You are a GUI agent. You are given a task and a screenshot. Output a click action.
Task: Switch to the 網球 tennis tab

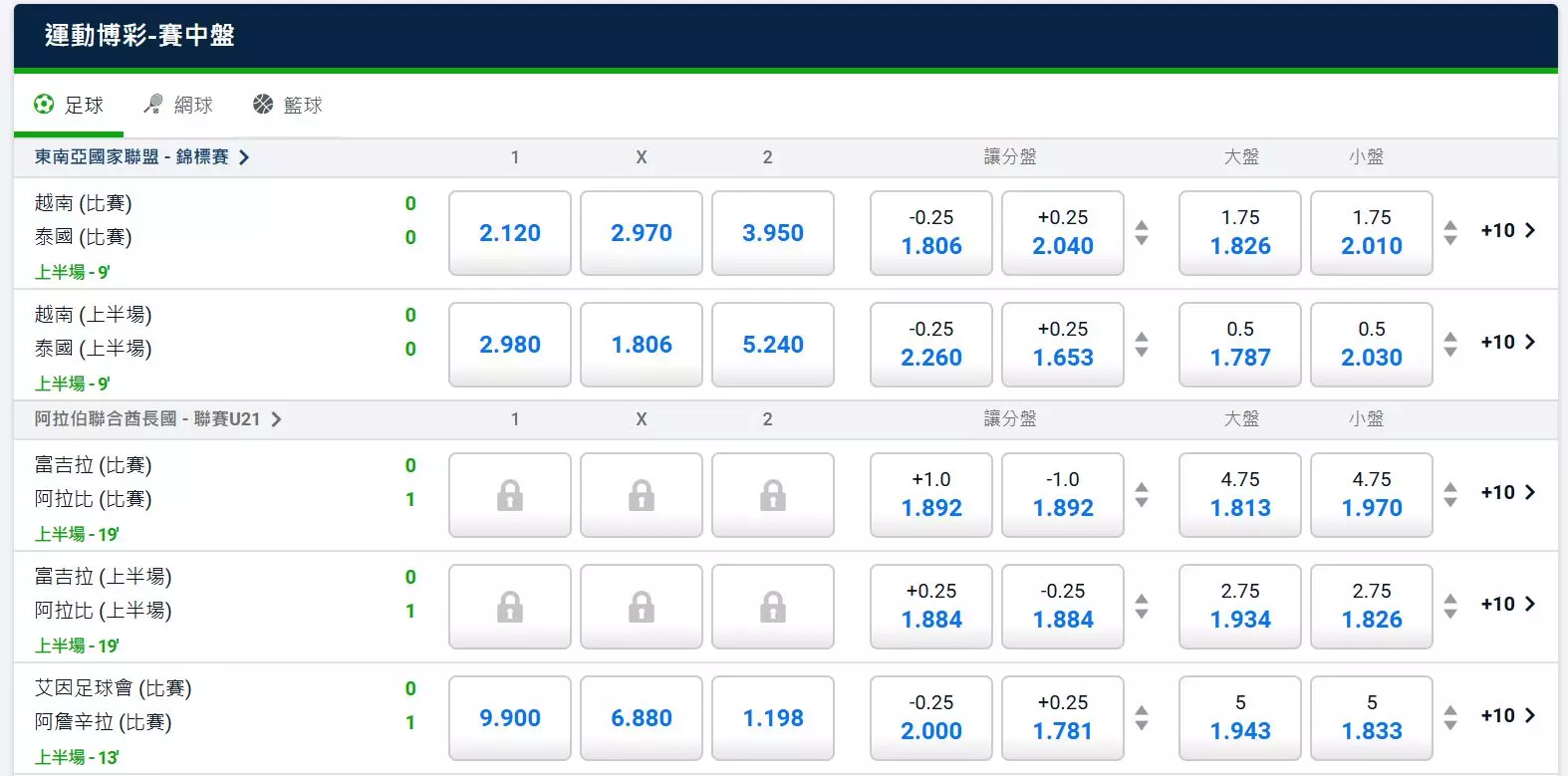click(x=178, y=105)
